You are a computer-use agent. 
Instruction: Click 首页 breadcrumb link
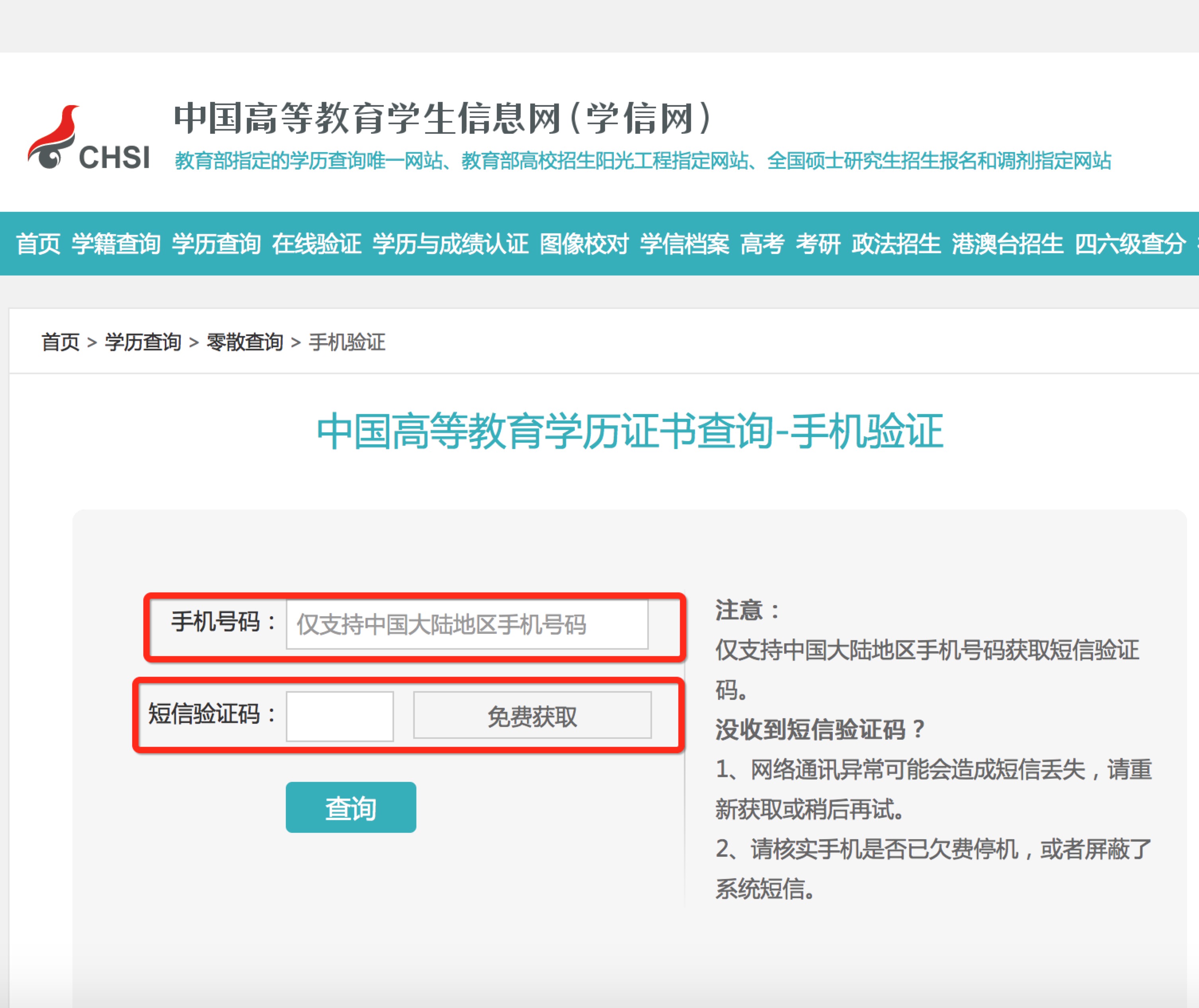61,342
